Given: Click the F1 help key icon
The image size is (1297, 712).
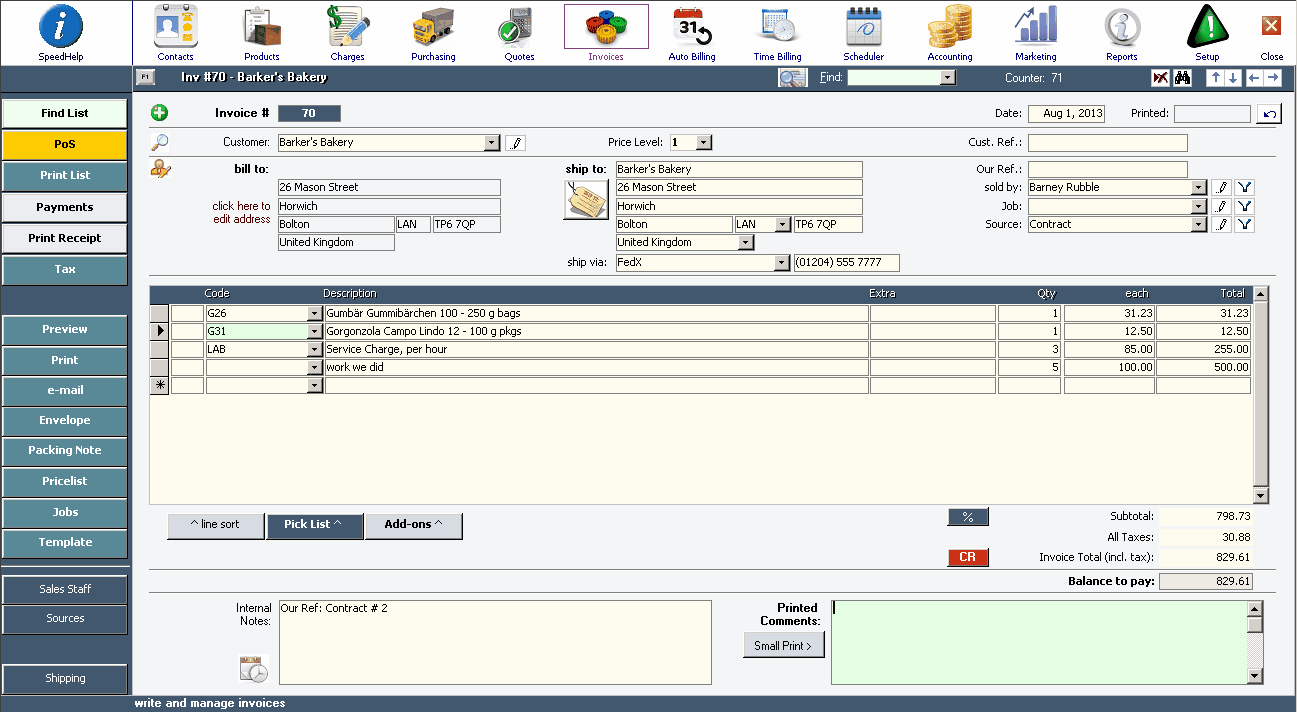Looking at the screenshot, I should pyautogui.click(x=144, y=77).
